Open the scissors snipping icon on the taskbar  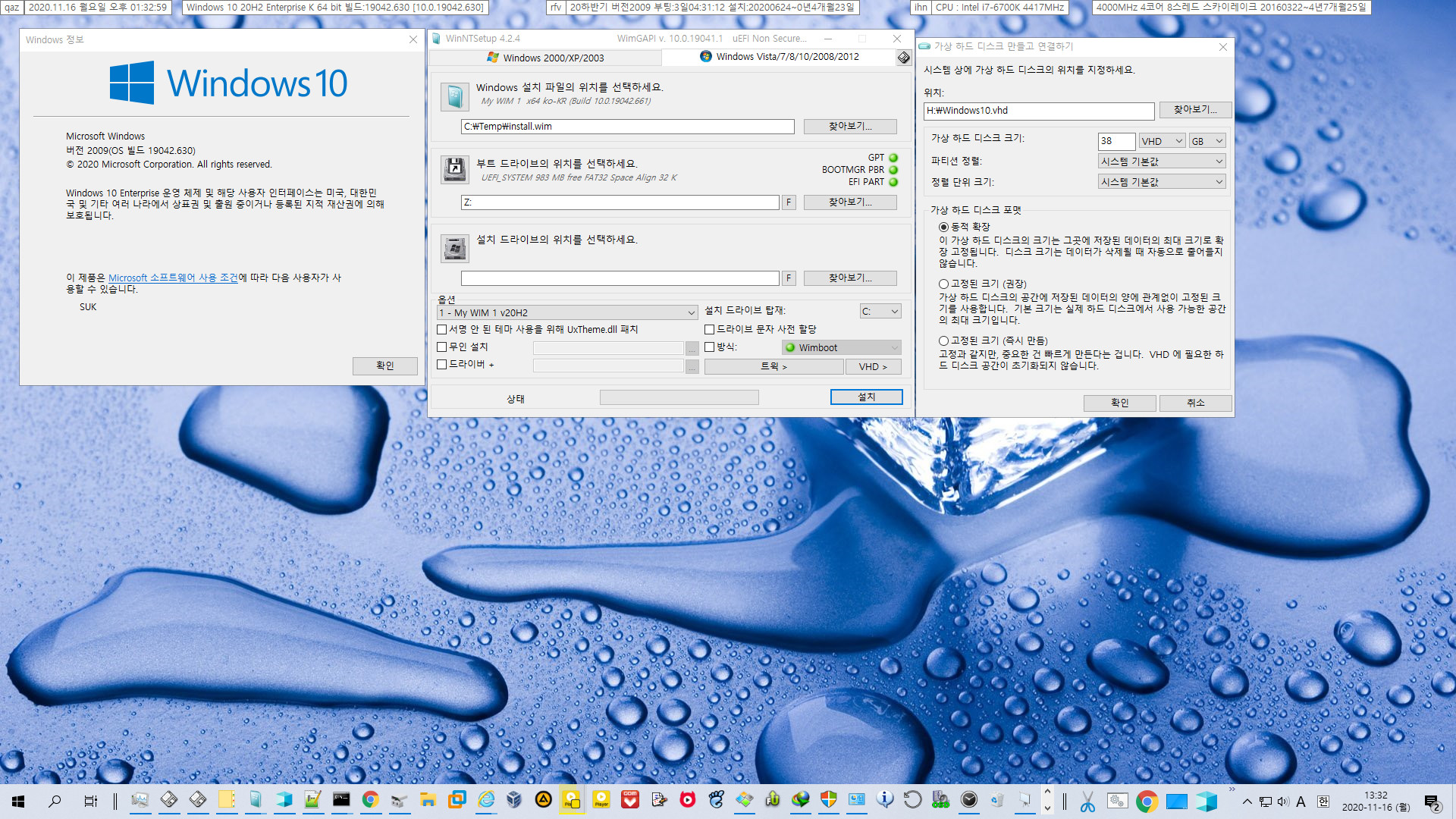pyautogui.click(x=1087, y=801)
